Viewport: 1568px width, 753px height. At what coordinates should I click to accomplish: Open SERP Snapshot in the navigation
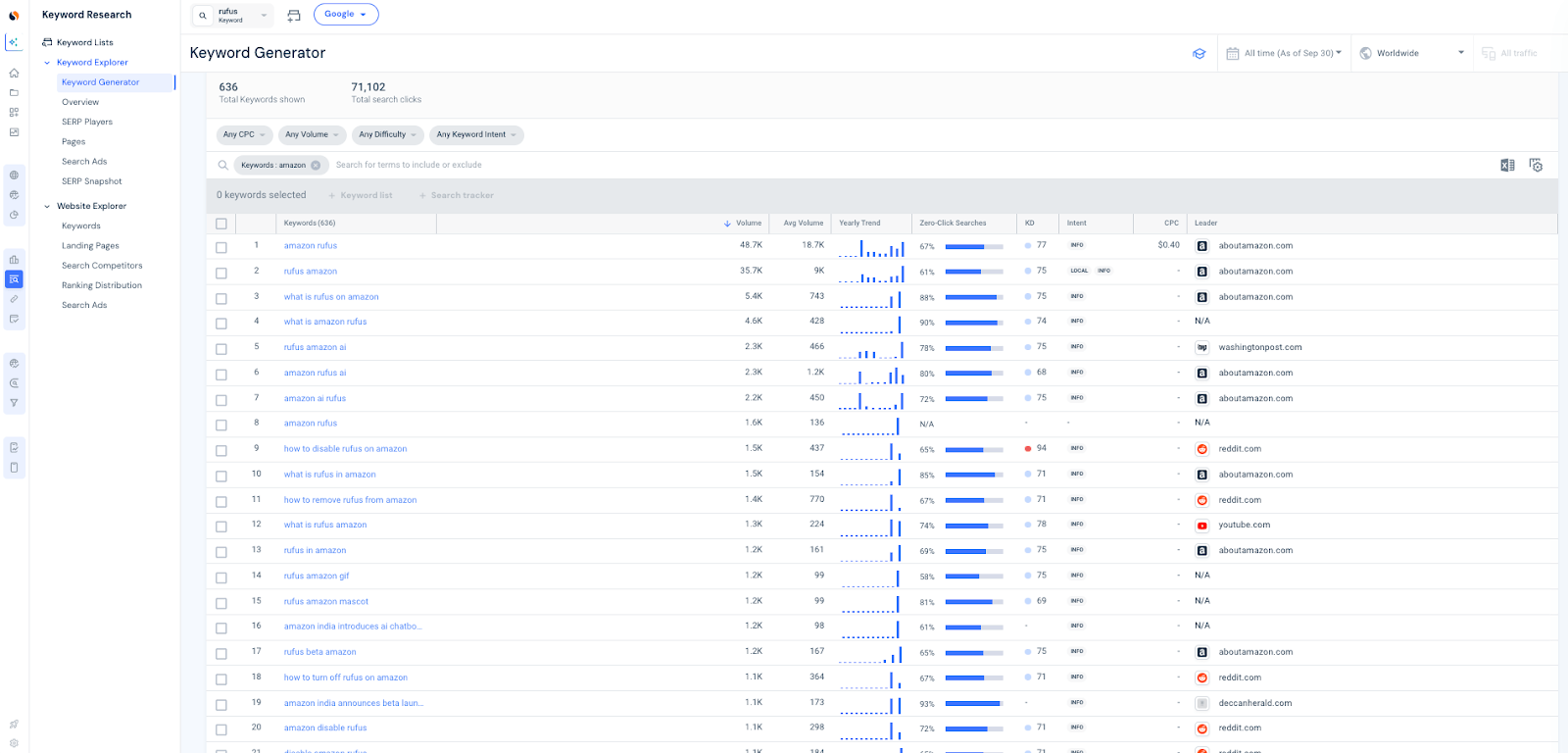pos(92,181)
